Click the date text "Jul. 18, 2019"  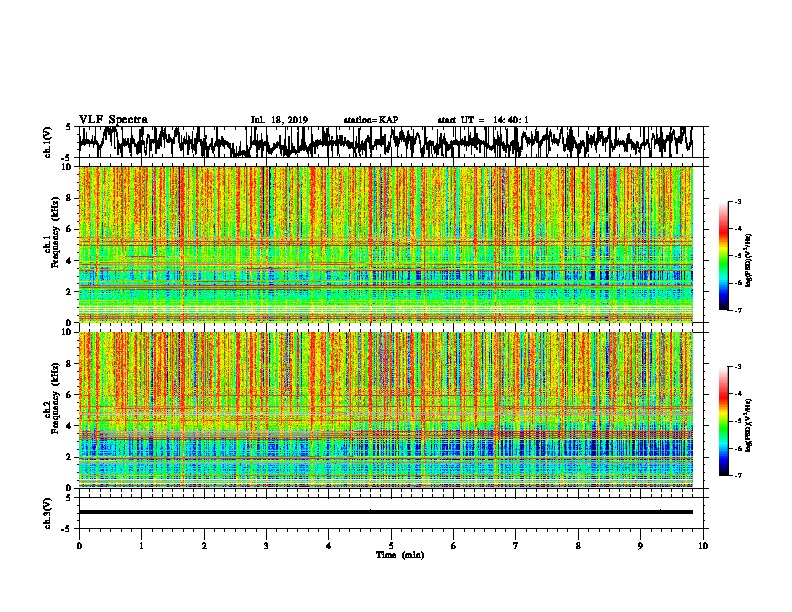[x=279, y=120]
